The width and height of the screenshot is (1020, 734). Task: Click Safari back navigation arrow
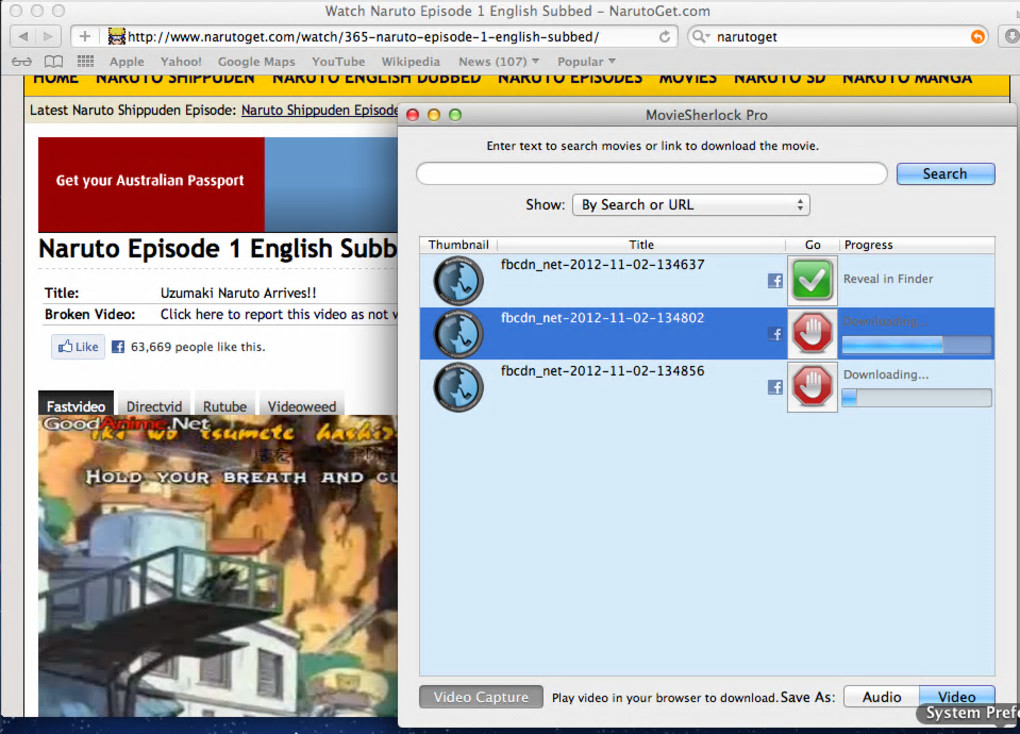click(24, 36)
